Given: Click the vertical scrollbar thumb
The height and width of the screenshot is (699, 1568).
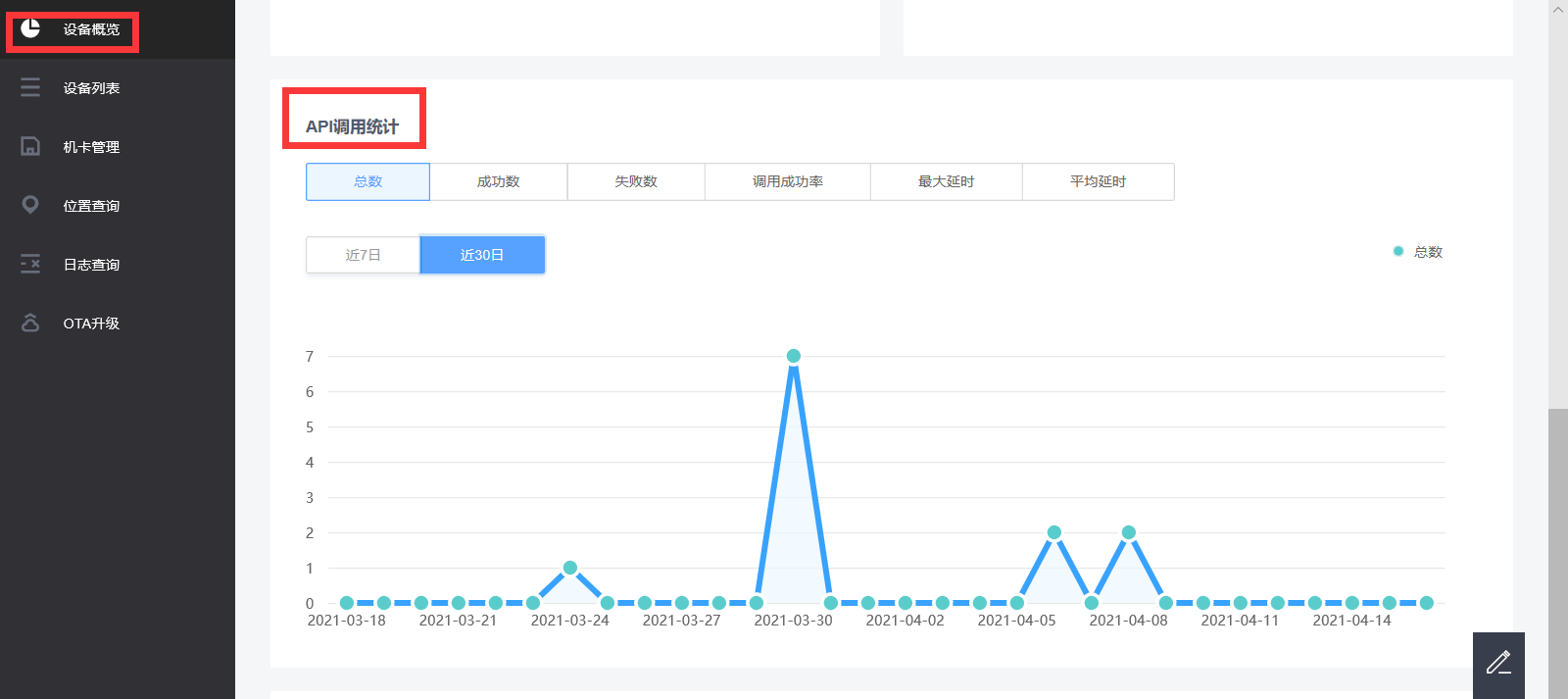Looking at the screenshot, I should 1558,554.
